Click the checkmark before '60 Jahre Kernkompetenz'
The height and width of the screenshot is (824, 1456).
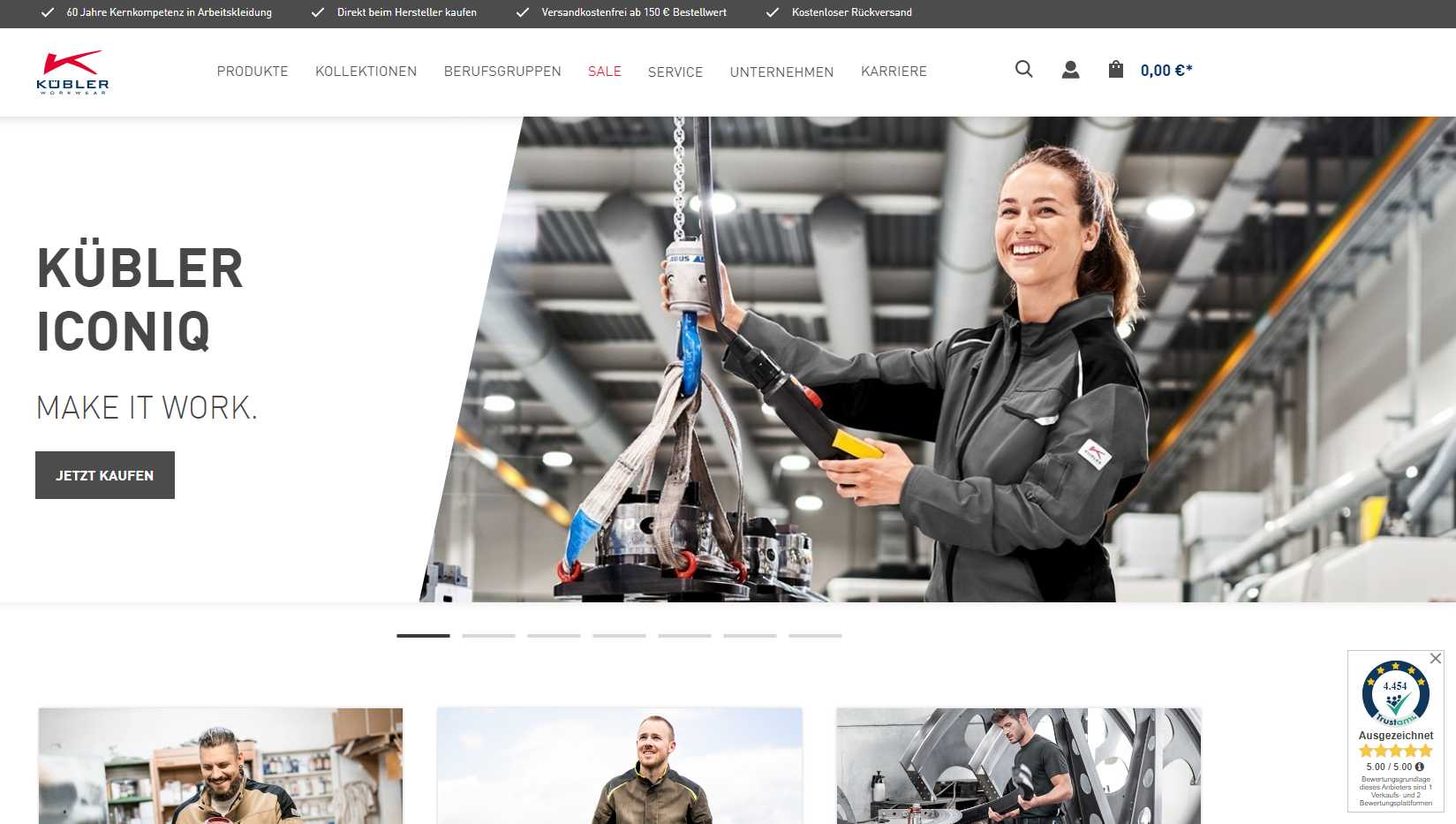[48, 12]
